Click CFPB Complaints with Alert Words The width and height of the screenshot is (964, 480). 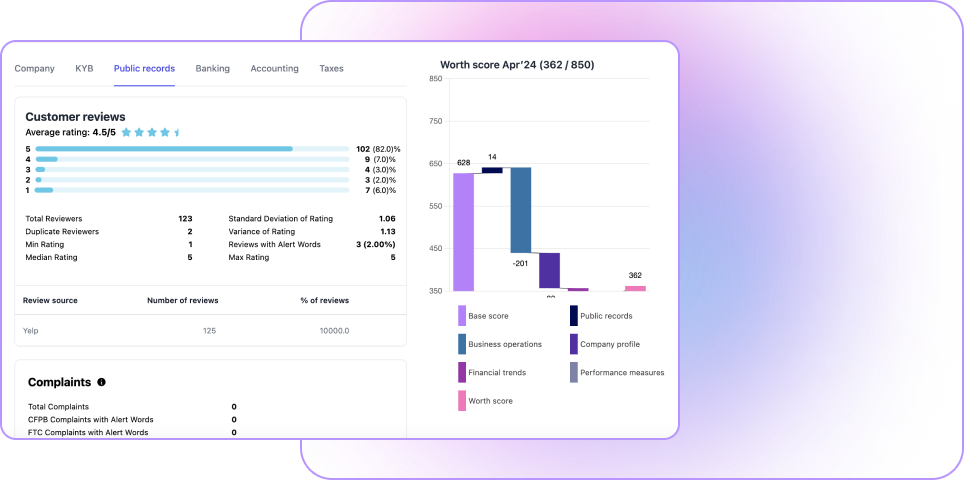click(91, 420)
